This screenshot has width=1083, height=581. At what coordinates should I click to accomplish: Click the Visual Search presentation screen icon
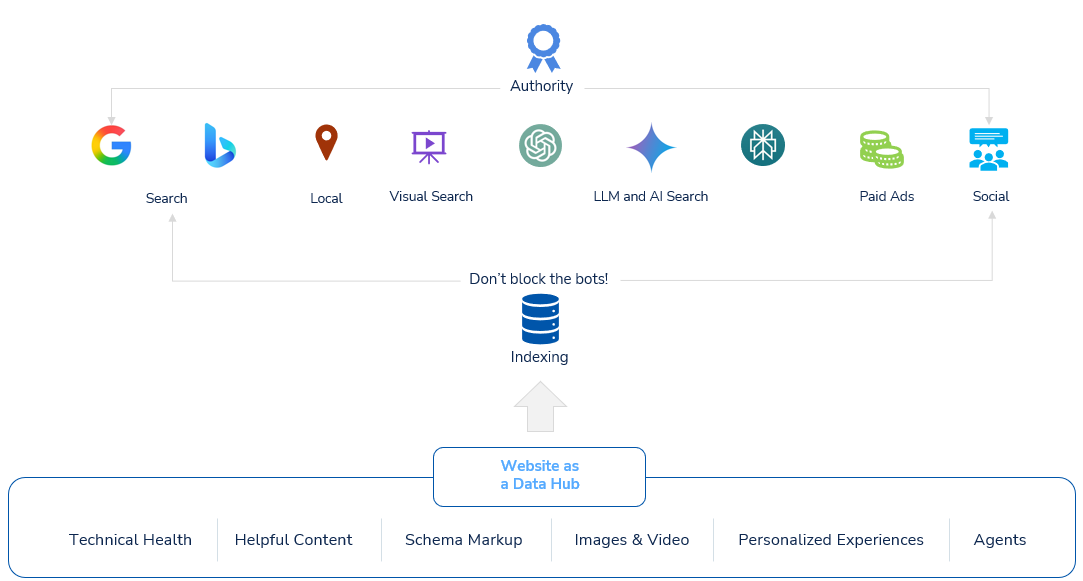click(429, 146)
